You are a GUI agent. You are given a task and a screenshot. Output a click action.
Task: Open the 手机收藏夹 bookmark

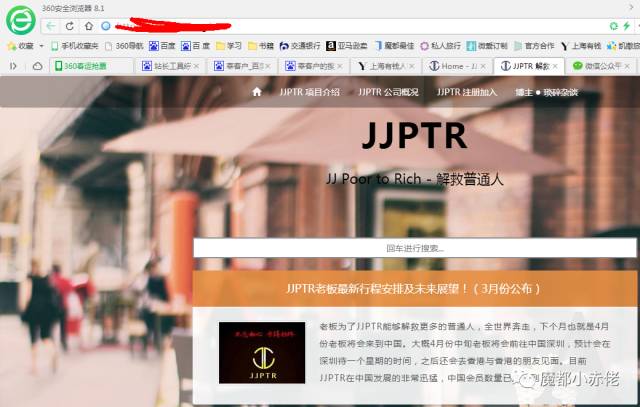point(75,46)
